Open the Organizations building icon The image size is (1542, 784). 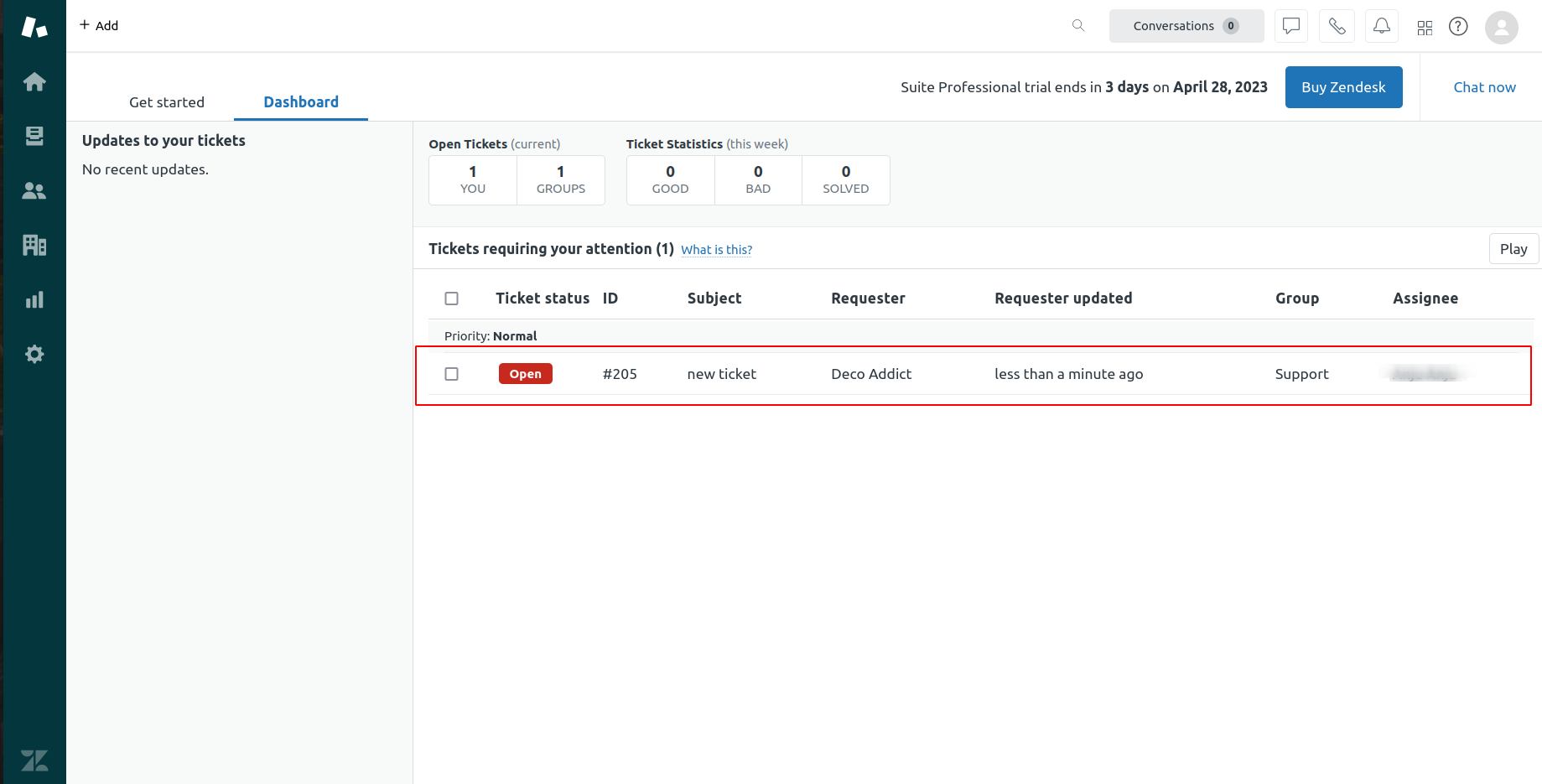34,245
